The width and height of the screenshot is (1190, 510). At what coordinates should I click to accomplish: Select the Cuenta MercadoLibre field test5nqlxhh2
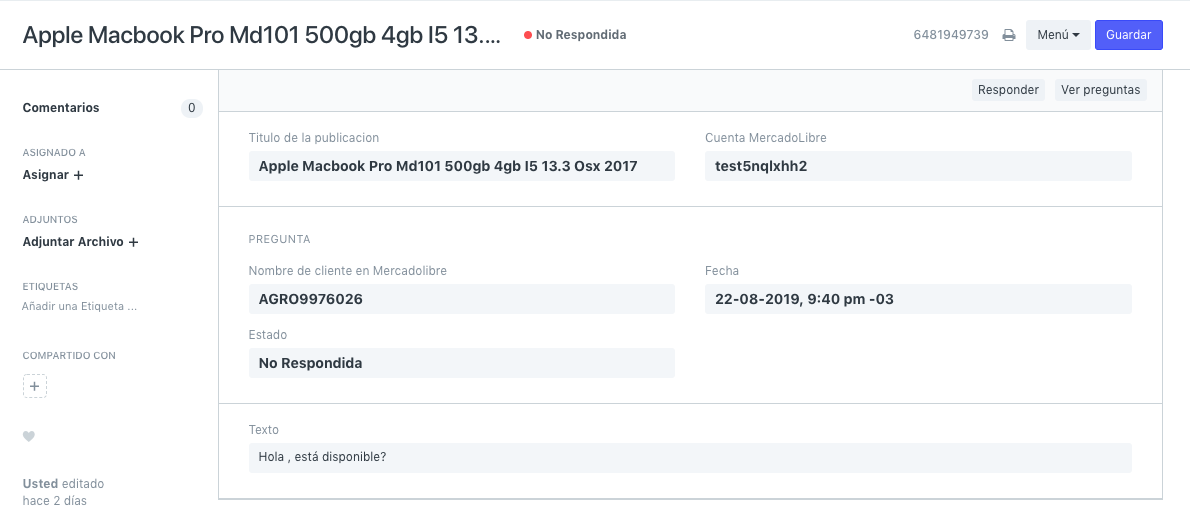click(918, 166)
